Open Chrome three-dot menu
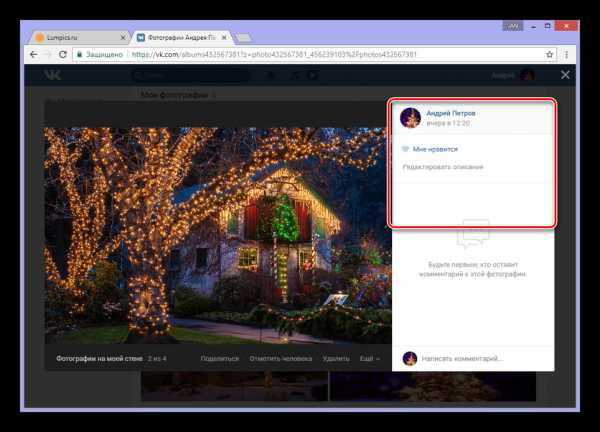600x432 pixels. (567, 54)
